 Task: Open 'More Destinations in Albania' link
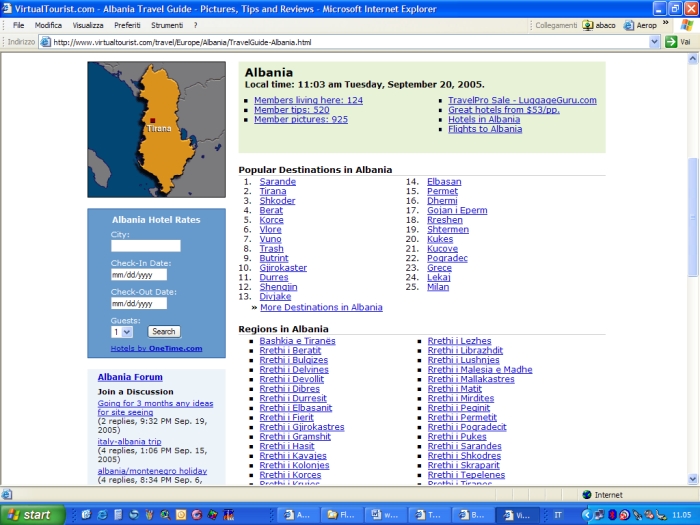[321, 307]
